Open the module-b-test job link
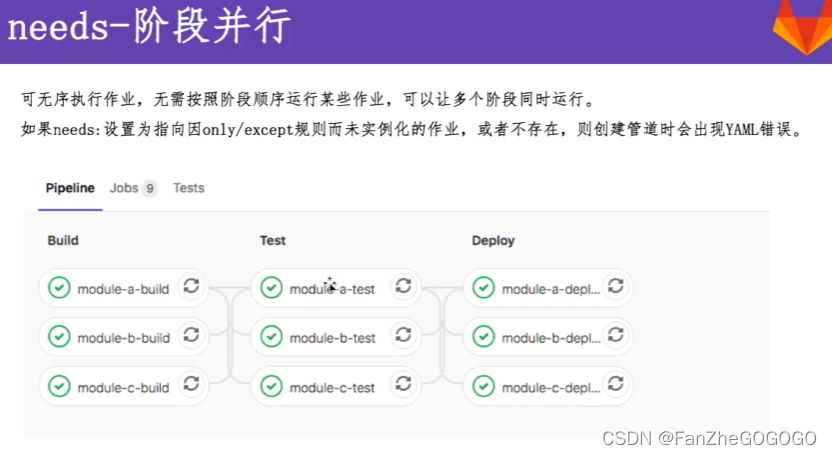 (333, 338)
